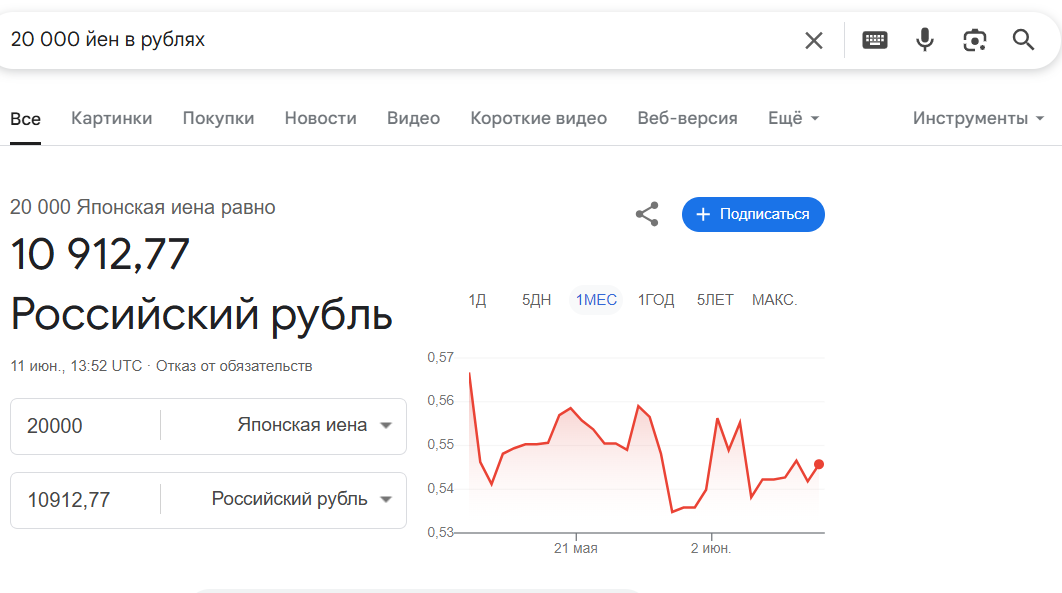
Task: Start voice search with microphone icon
Action: [925, 40]
